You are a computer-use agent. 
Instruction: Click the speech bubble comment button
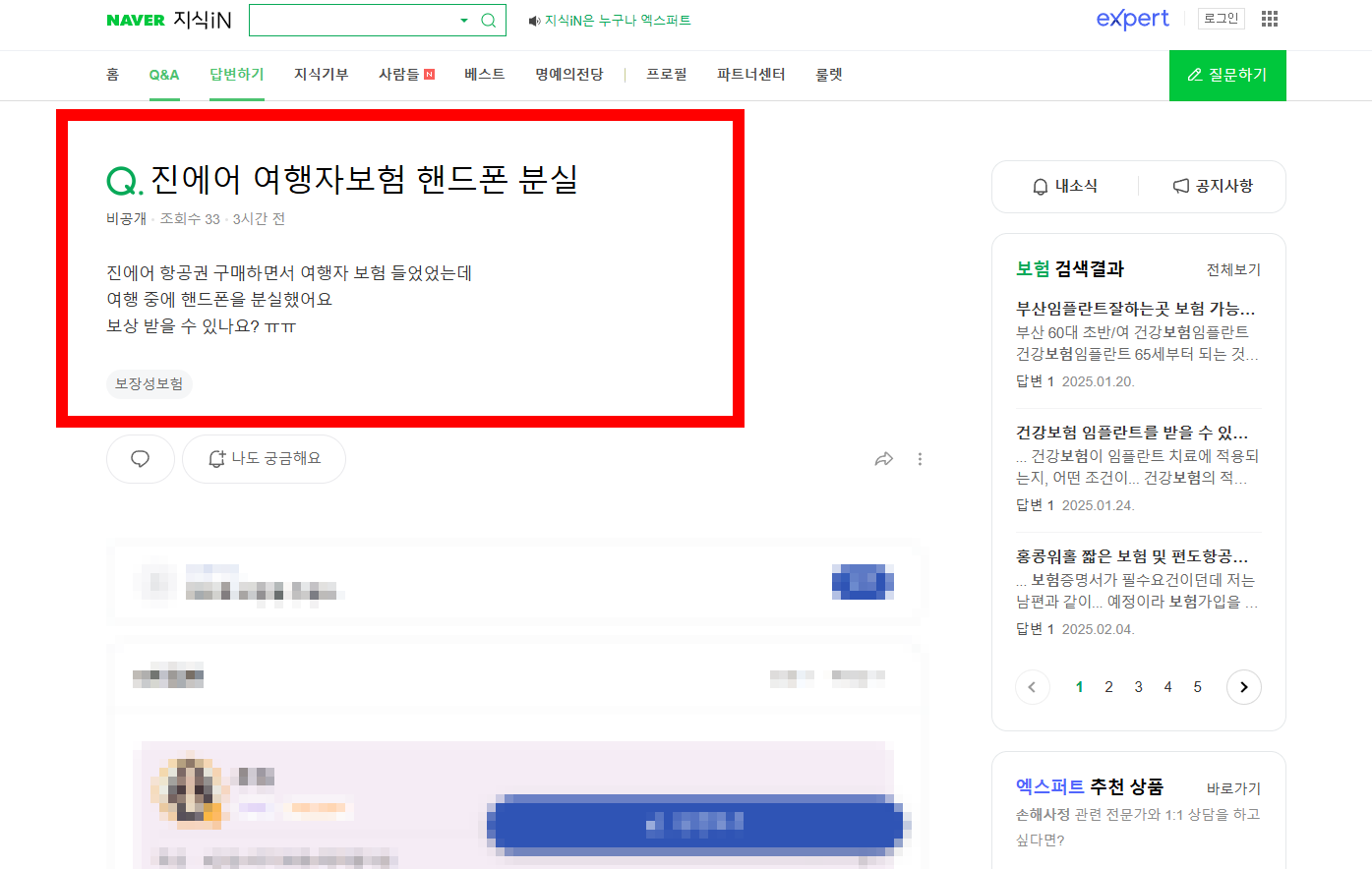[141, 459]
